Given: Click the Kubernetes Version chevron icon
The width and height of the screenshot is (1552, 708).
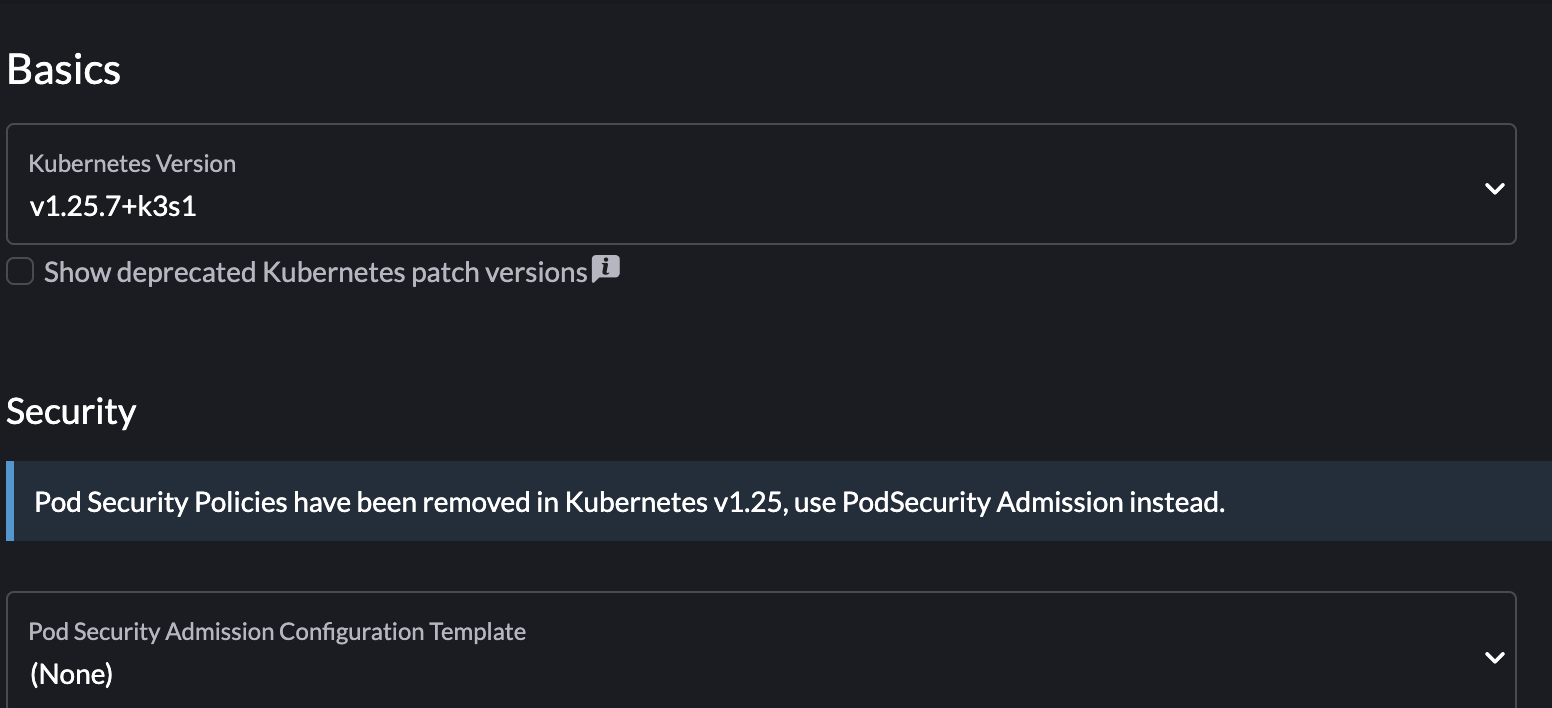Looking at the screenshot, I should point(1494,187).
